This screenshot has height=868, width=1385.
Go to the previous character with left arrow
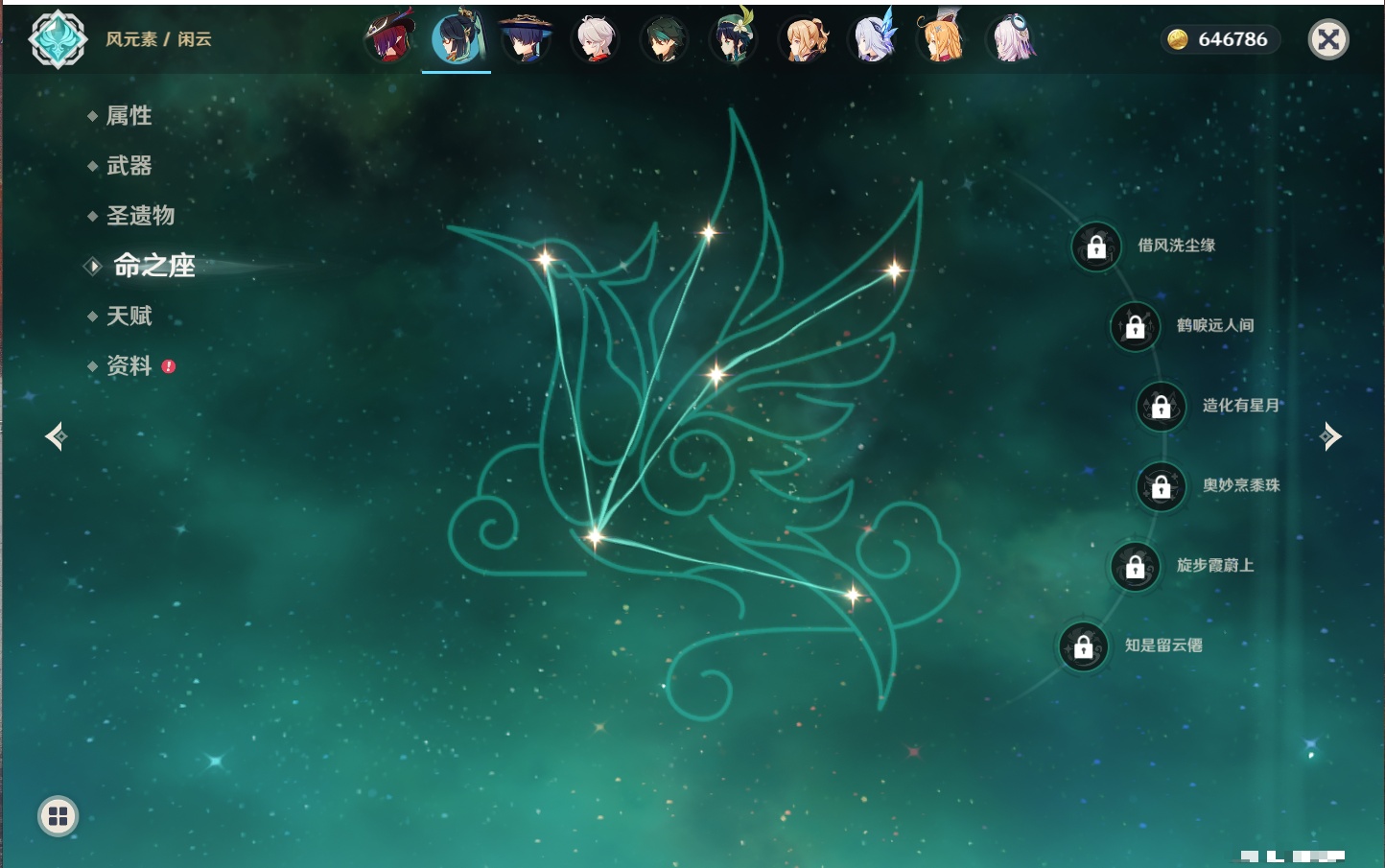56,436
